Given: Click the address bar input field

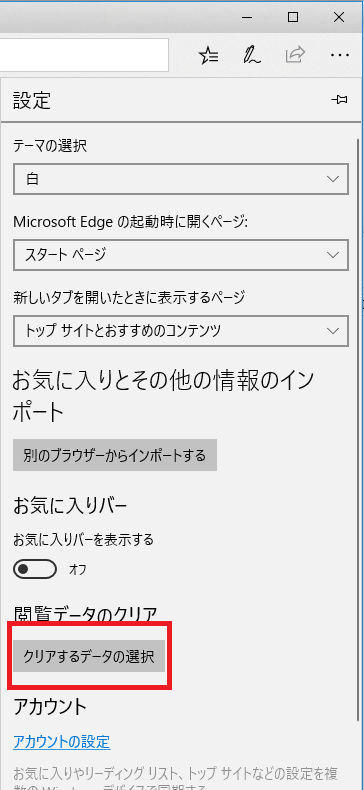Looking at the screenshot, I should (x=84, y=55).
